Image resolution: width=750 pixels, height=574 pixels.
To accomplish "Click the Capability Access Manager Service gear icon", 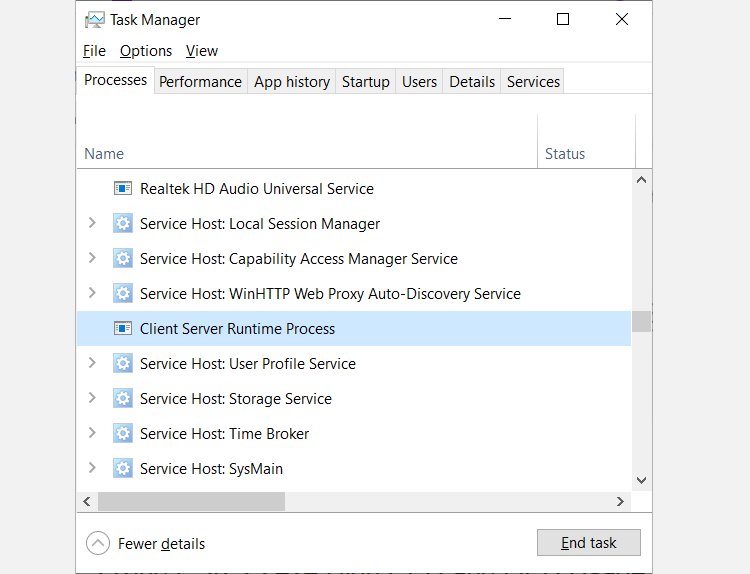I will 123,259.
